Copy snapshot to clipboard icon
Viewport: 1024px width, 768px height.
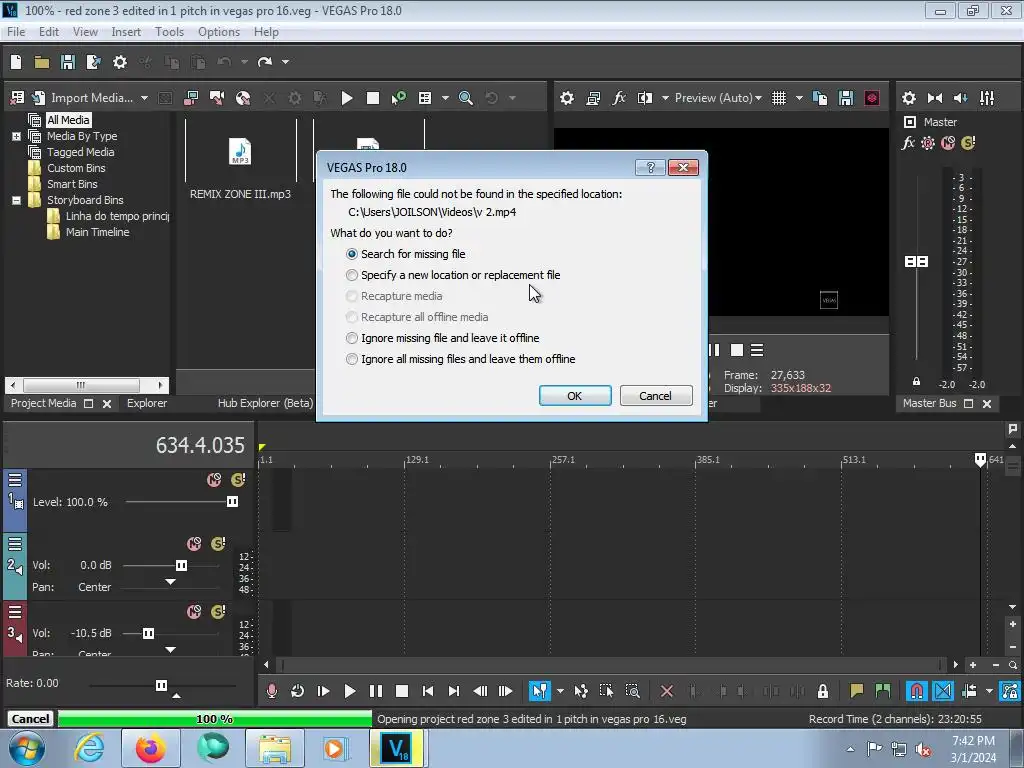pos(820,98)
